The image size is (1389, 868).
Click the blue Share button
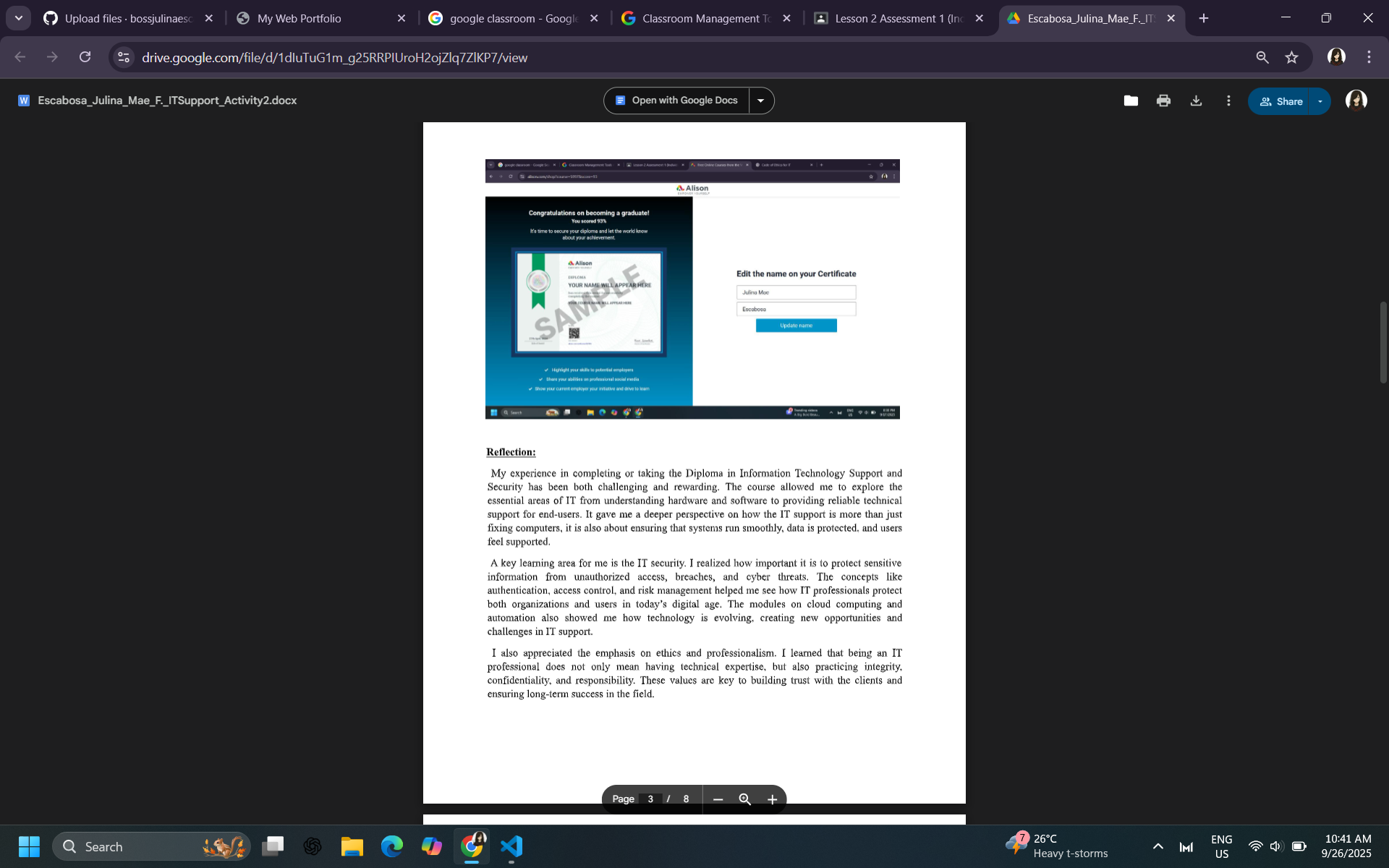1280,101
